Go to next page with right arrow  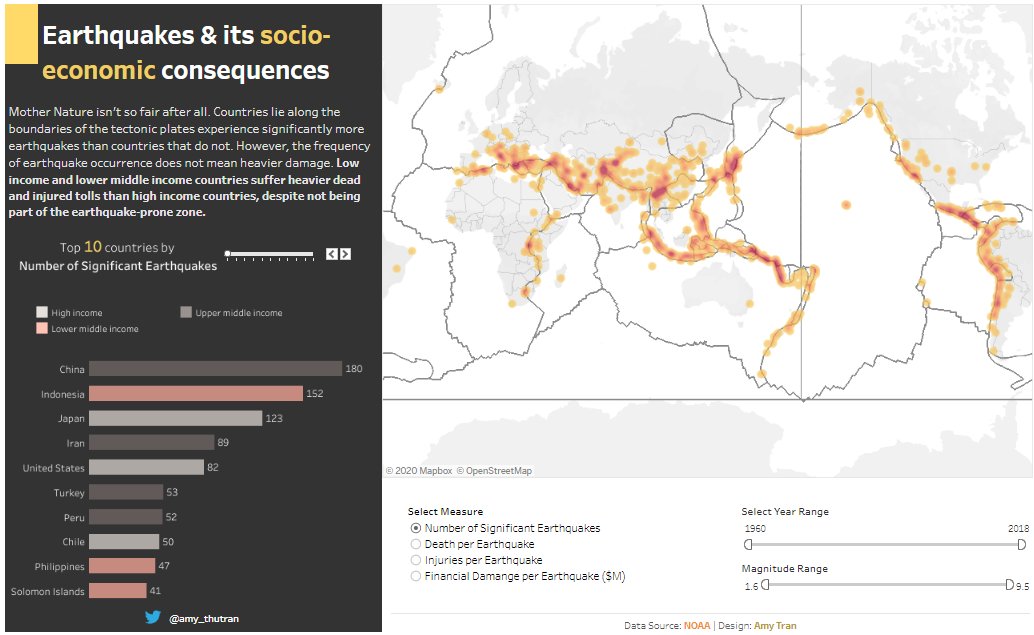point(345,254)
